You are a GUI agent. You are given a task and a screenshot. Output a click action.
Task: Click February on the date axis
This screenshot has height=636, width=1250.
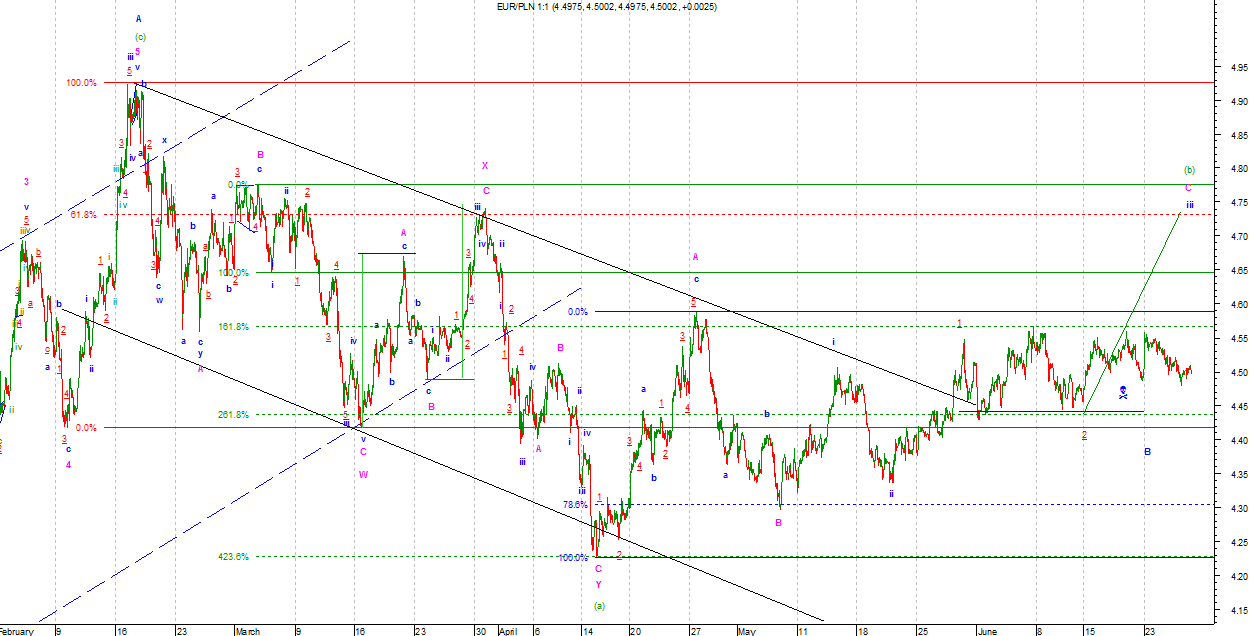pyautogui.click(x=17, y=631)
